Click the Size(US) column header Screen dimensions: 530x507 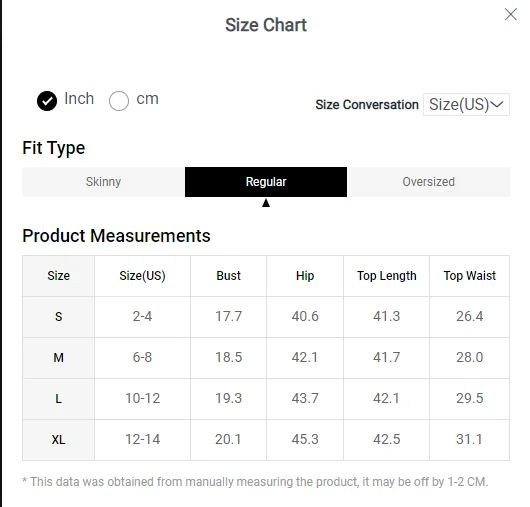pos(142,276)
